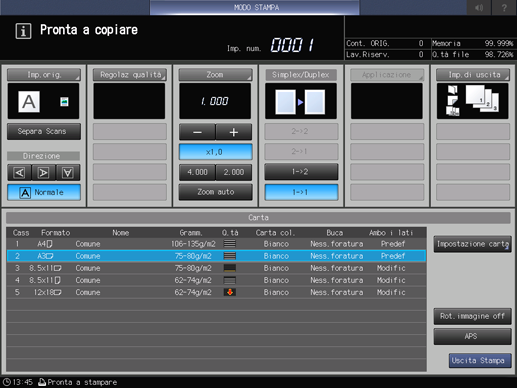
Task: Click the info icon beside Pronta a copiare
Action: click(23, 31)
